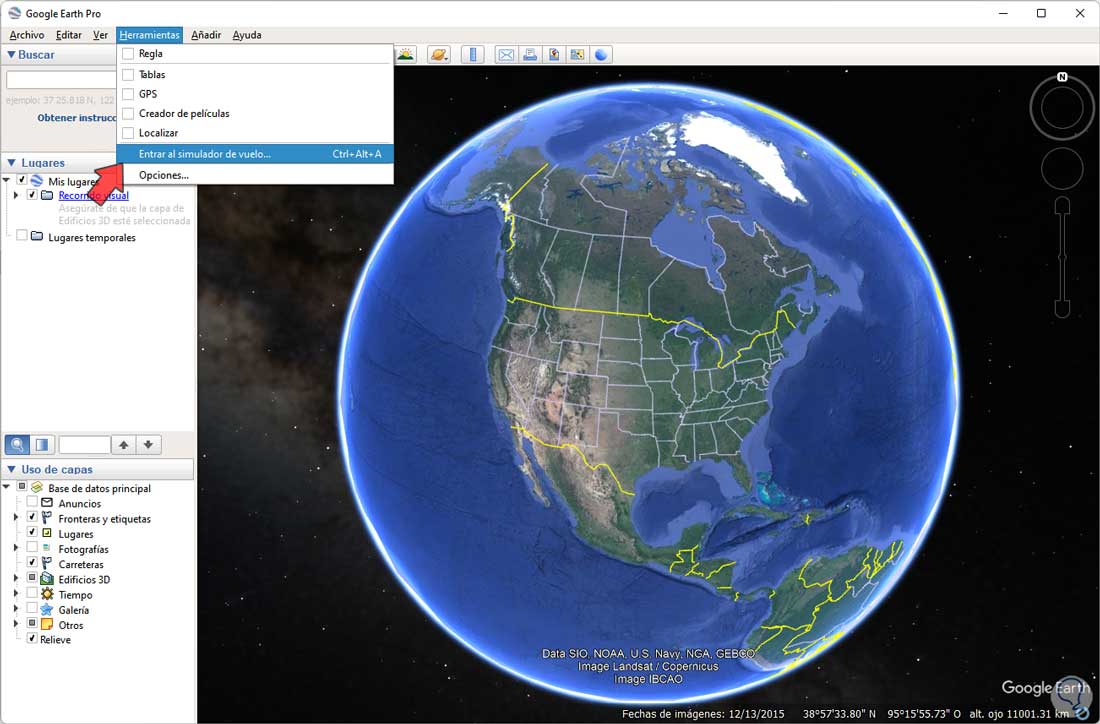Expand the Otros tree node
This screenshot has height=724, width=1100.
coord(16,624)
